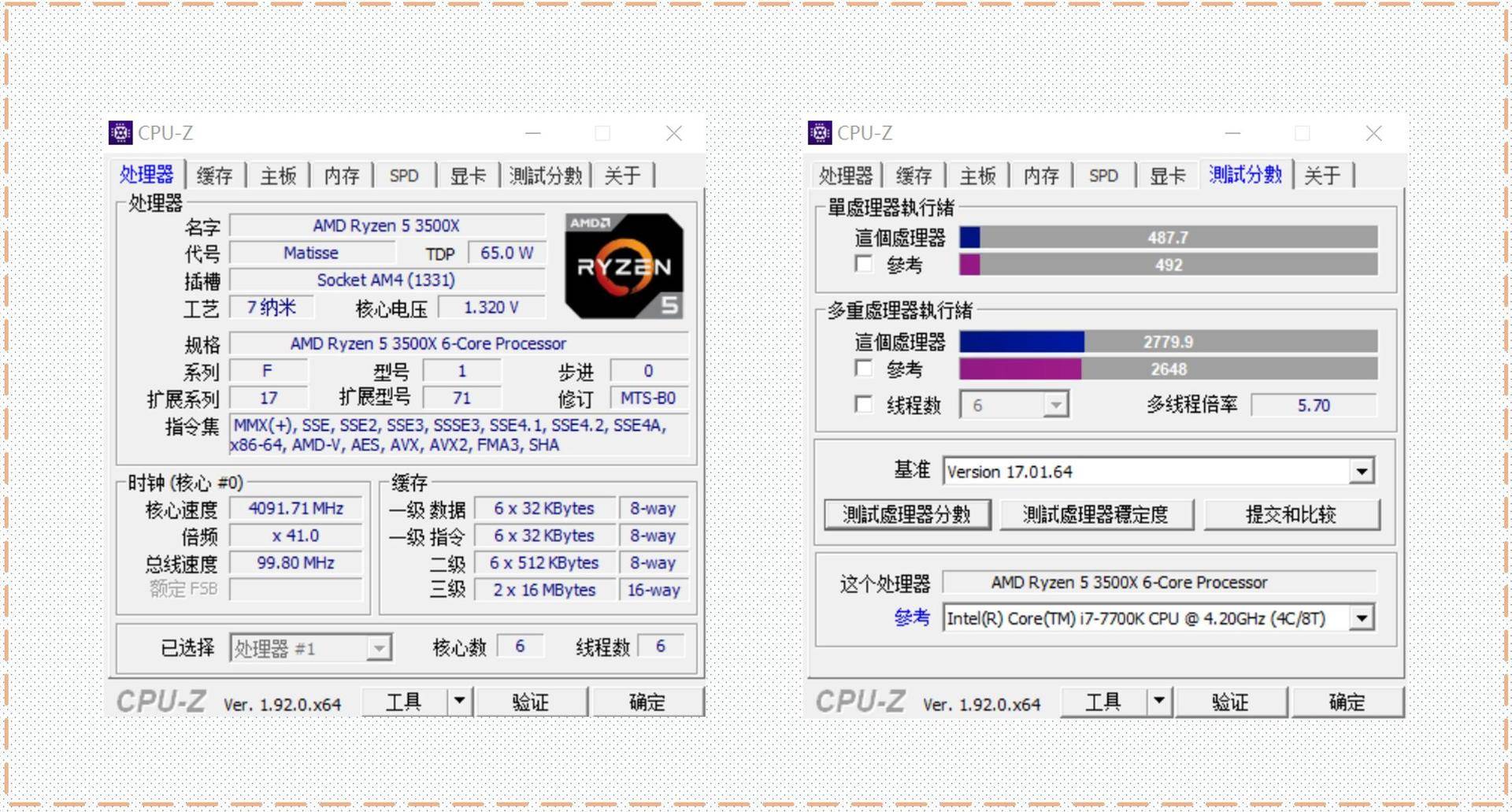The height and width of the screenshot is (812, 1512).
Task: Click the 倍频 value x 41.0
Action: tap(295, 536)
